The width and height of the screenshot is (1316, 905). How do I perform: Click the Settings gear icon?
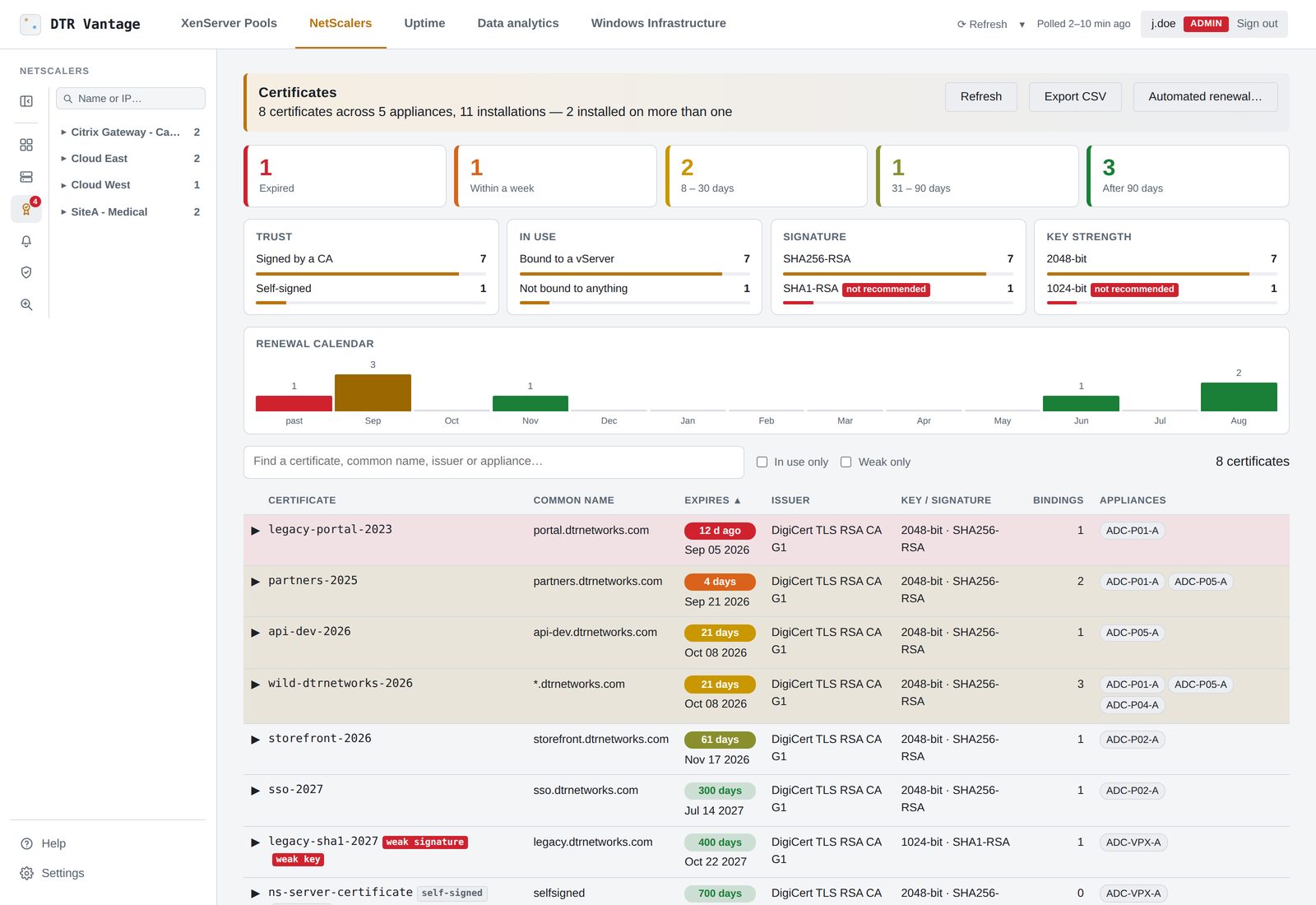(26, 873)
